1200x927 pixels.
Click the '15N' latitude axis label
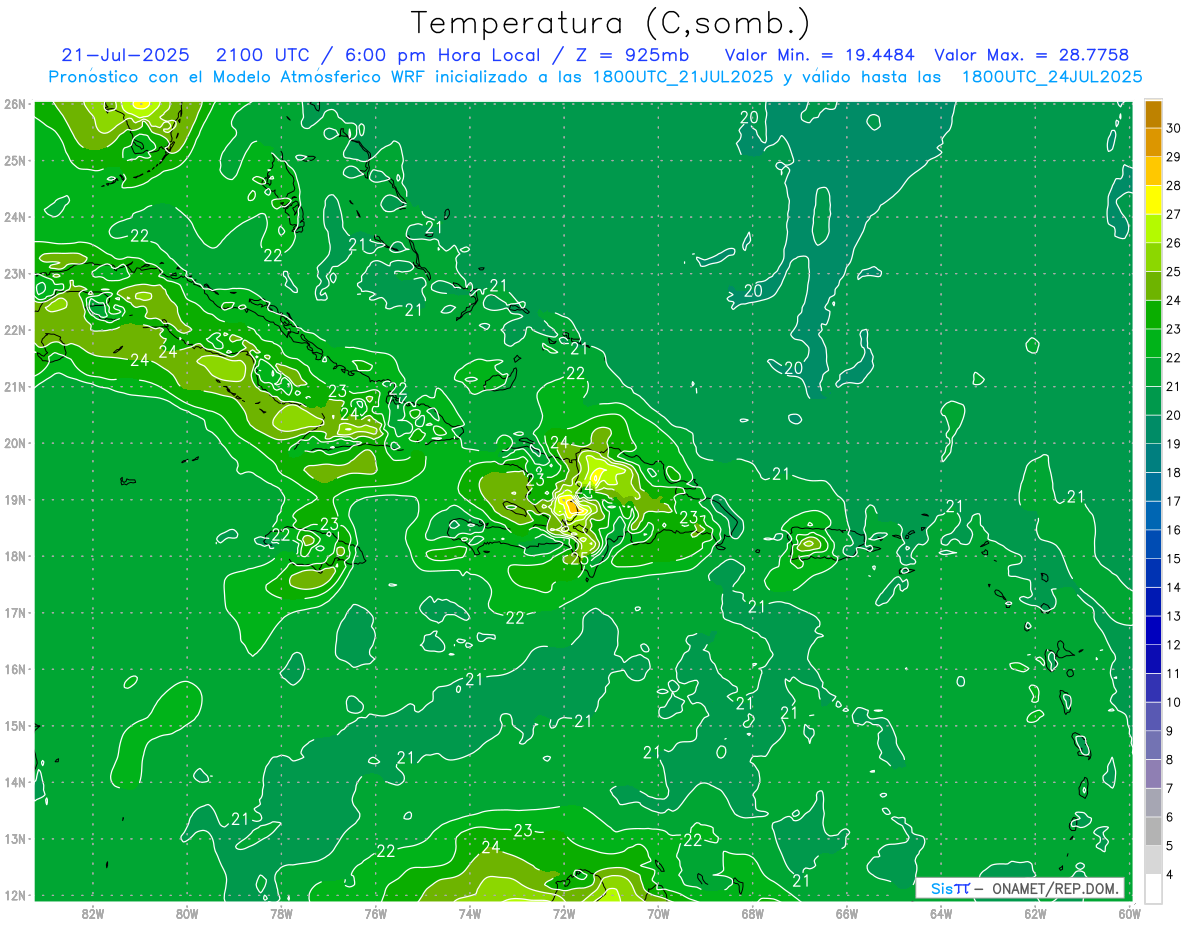[14, 726]
